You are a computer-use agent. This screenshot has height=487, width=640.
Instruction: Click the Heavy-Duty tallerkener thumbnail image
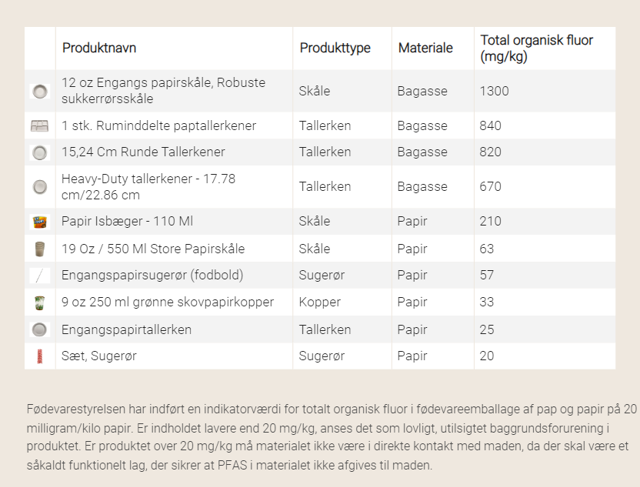click(x=40, y=187)
